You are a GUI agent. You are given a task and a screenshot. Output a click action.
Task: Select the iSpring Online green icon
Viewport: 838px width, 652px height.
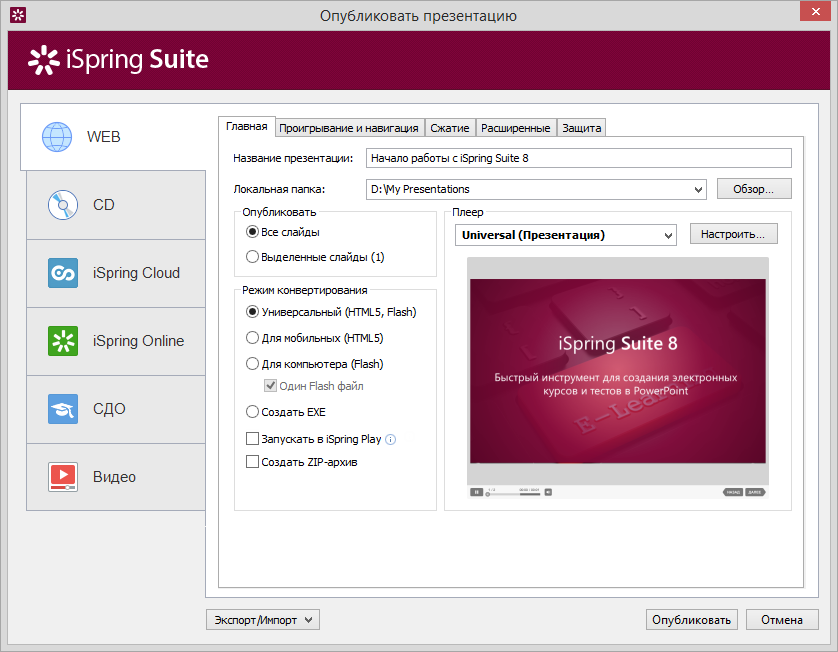coord(63,341)
